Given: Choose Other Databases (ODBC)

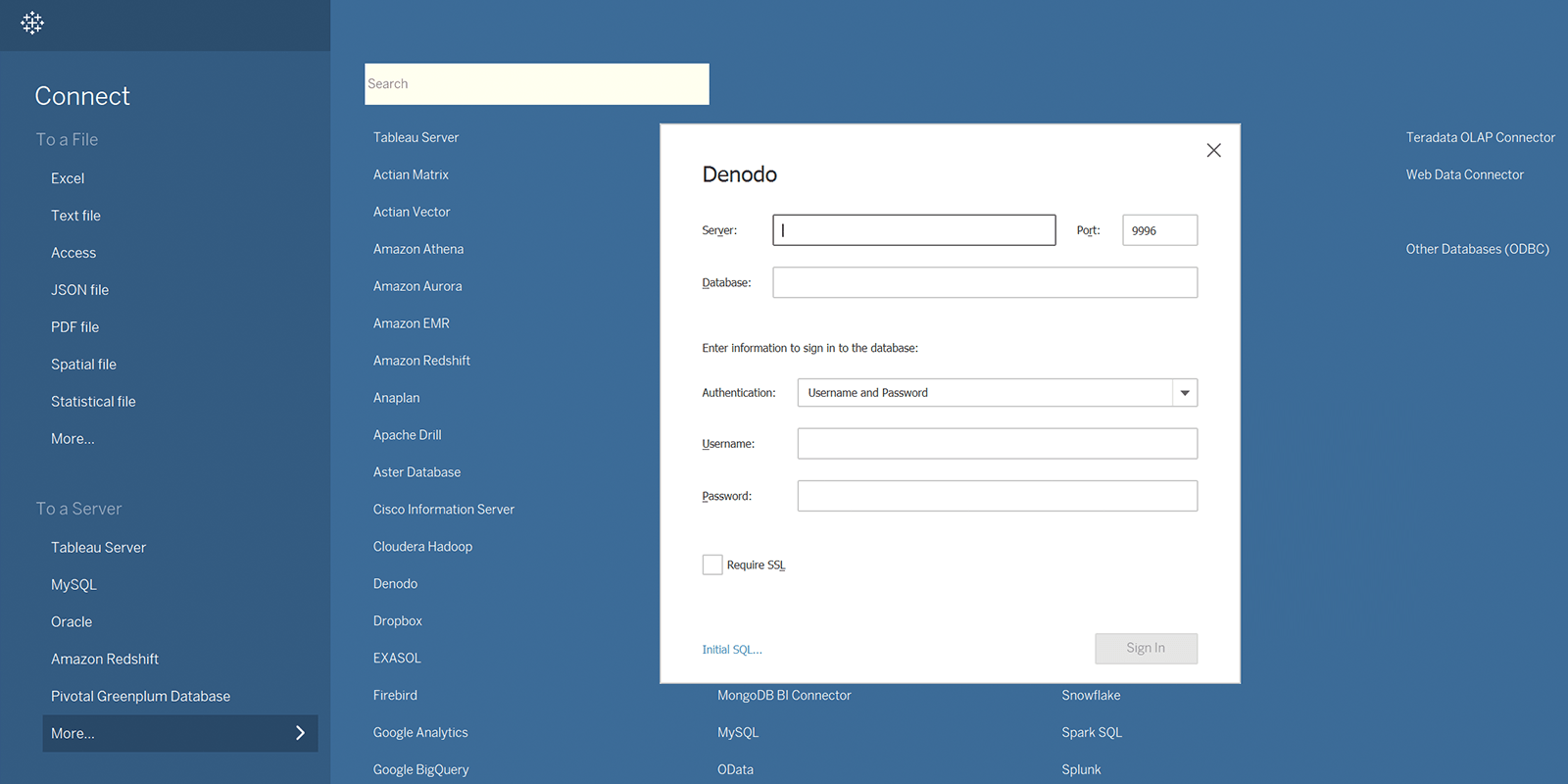Looking at the screenshot, I should coord(1477,249).
